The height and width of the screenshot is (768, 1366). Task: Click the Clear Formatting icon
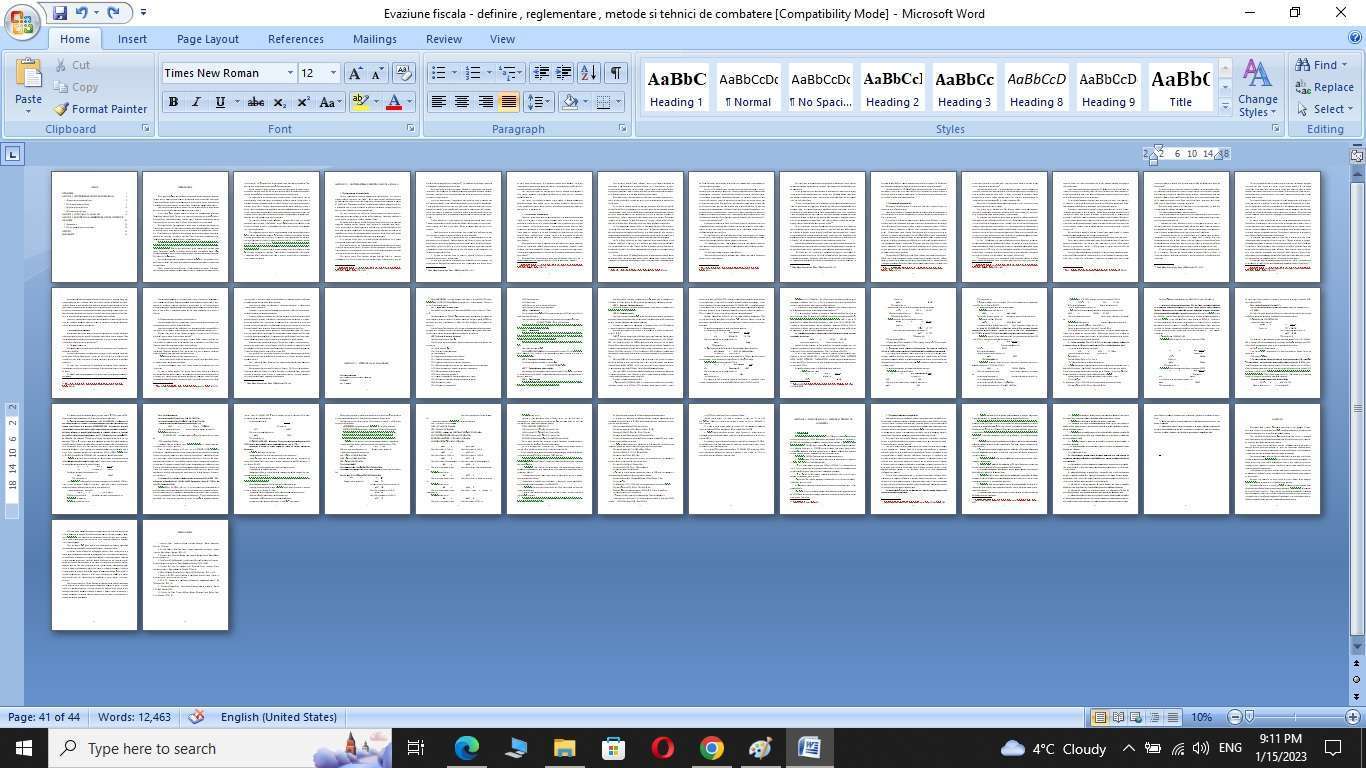coord(404,73)
